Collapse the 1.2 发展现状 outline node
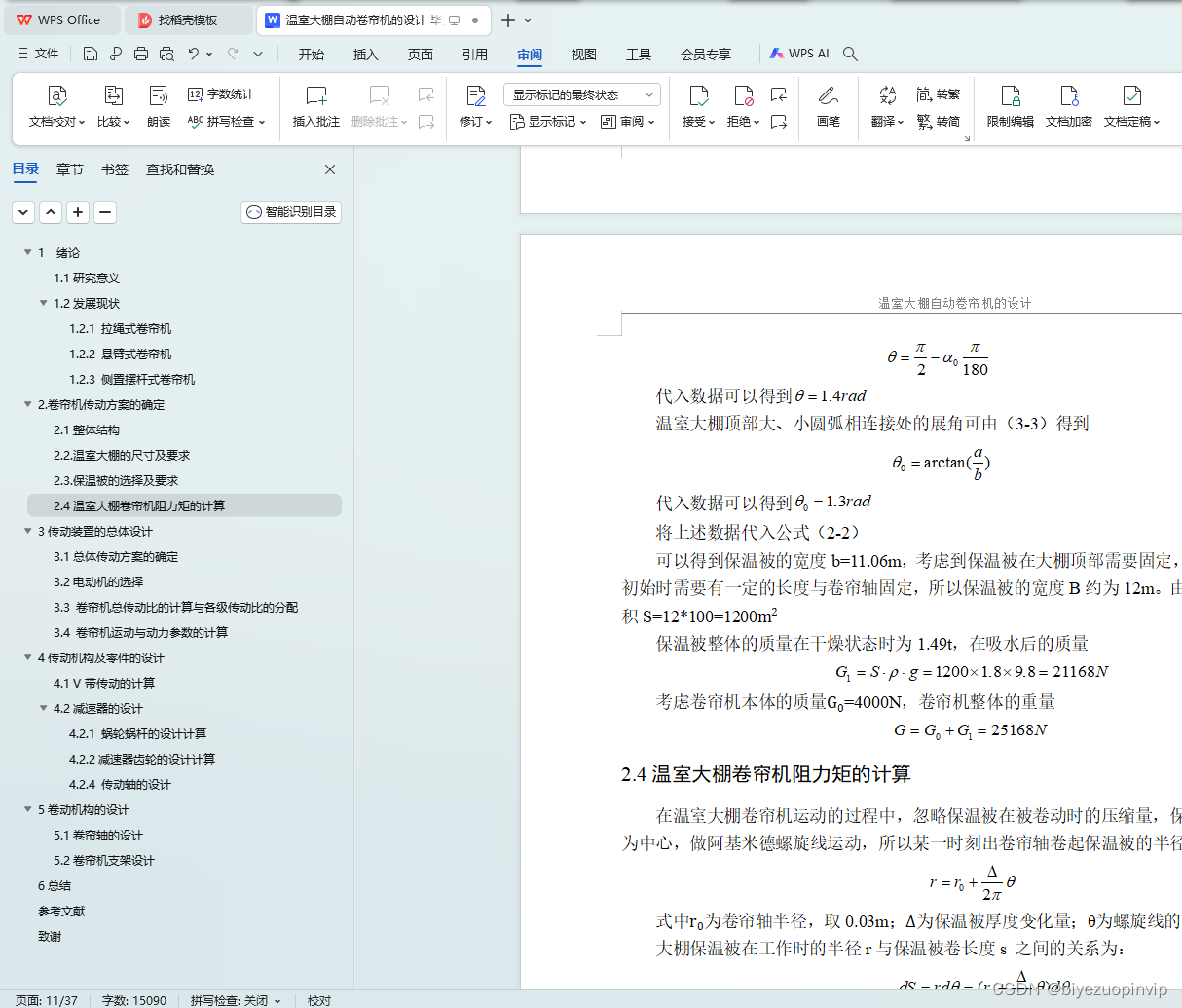The image size is (1182, 1008). [x=44, y=303]
